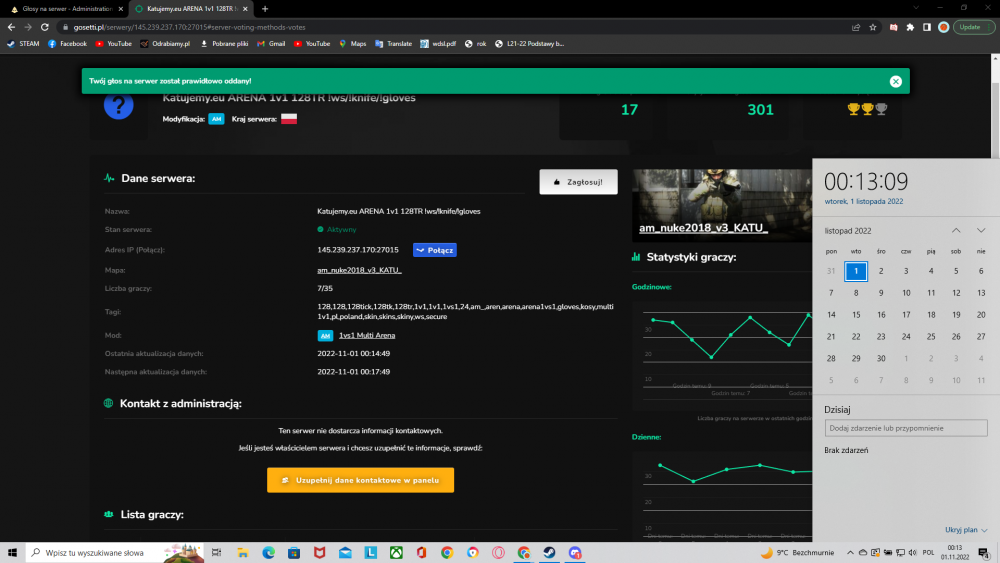Click the am_nuke2018_v3_KATU_ map thumbnail

click(x=722, y=205)
